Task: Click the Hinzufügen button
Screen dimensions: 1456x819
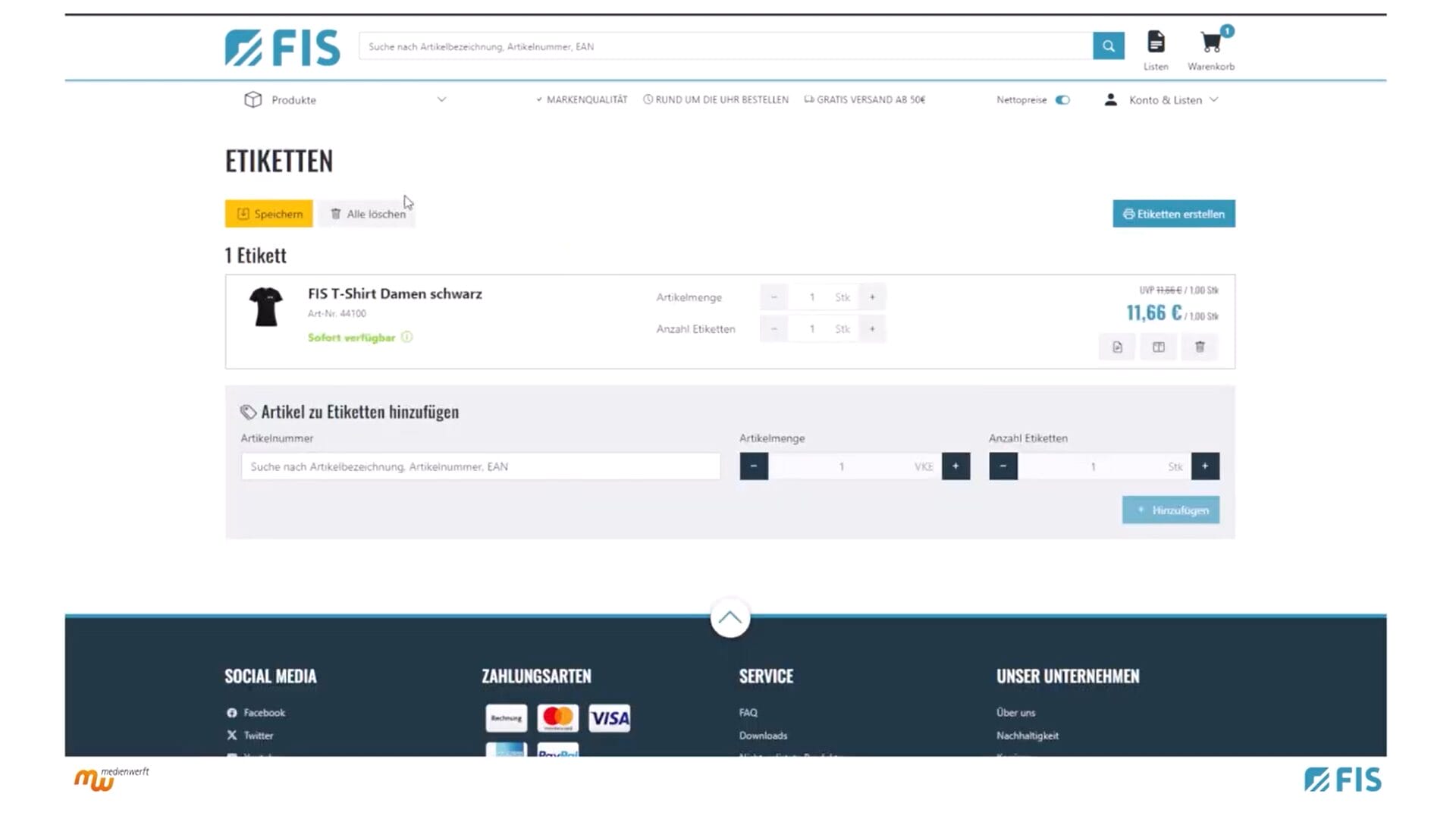Action: (1170, 510)
